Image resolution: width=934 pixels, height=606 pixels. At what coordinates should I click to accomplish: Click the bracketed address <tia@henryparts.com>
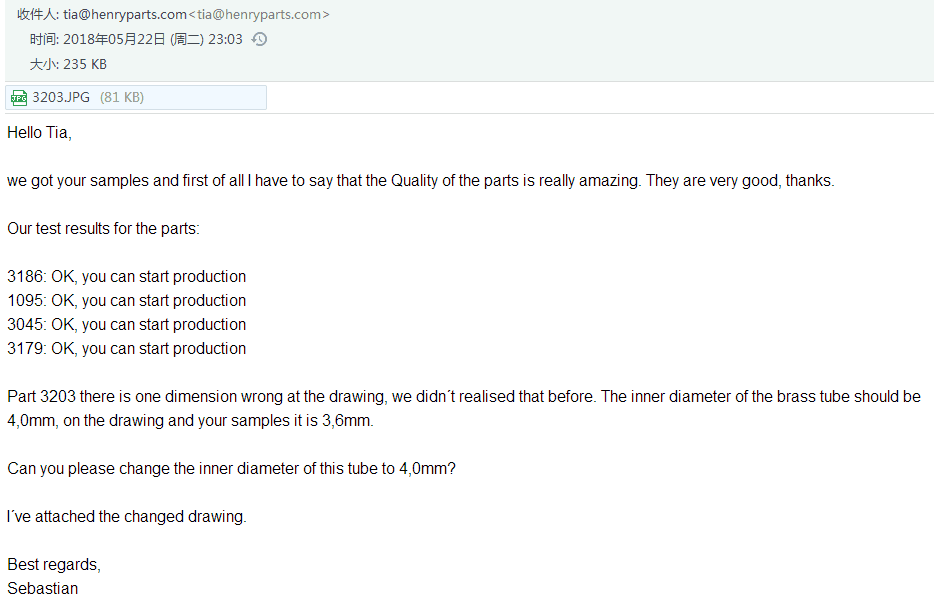point(259,14)
